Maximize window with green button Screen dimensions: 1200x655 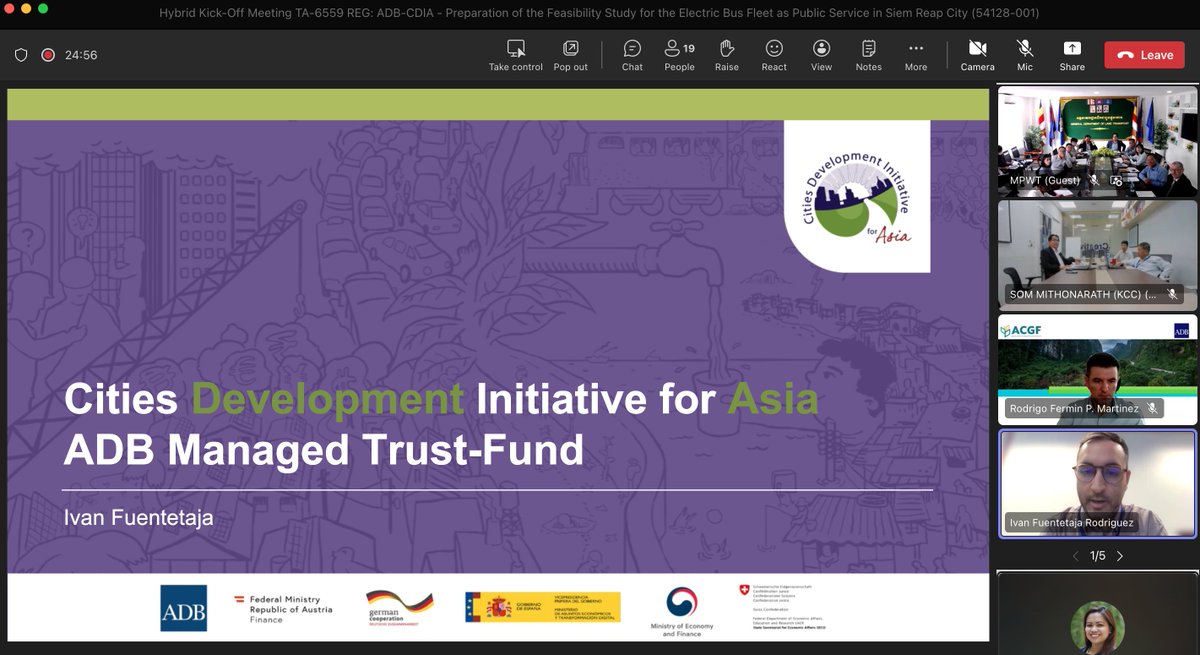click(x=44, y=8)
